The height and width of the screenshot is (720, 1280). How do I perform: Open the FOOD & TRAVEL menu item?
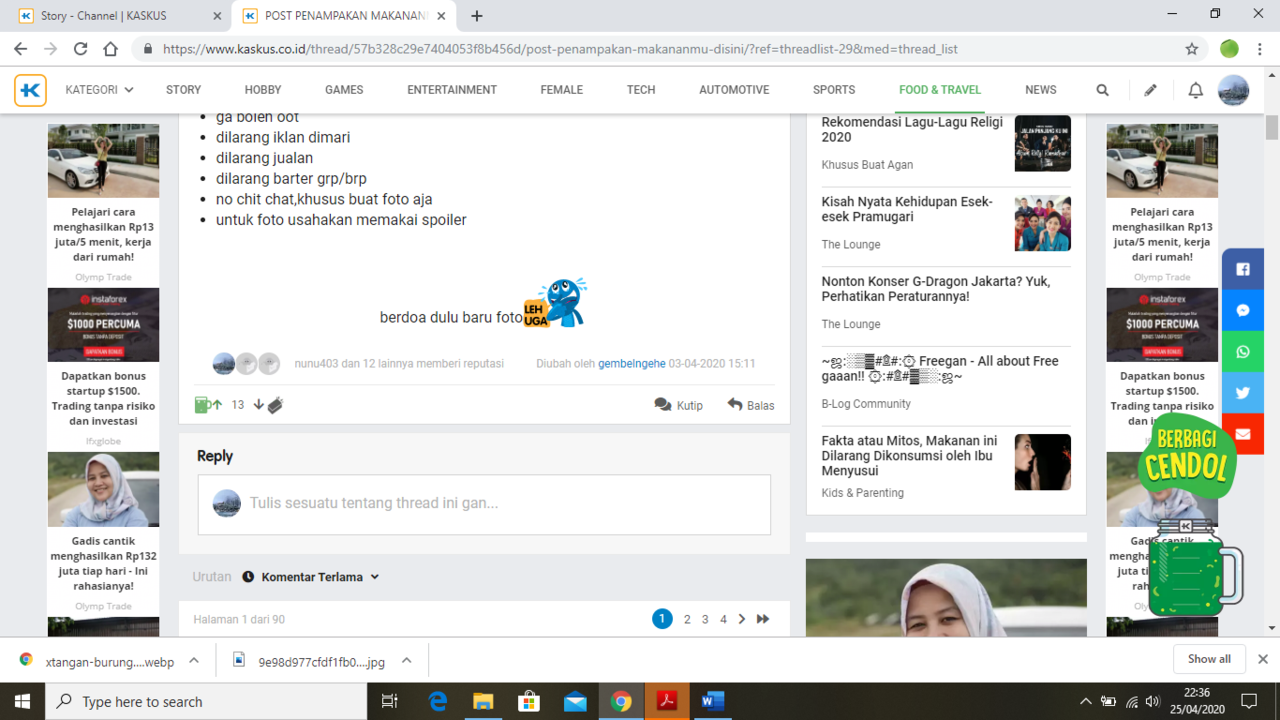pos(940,90)
